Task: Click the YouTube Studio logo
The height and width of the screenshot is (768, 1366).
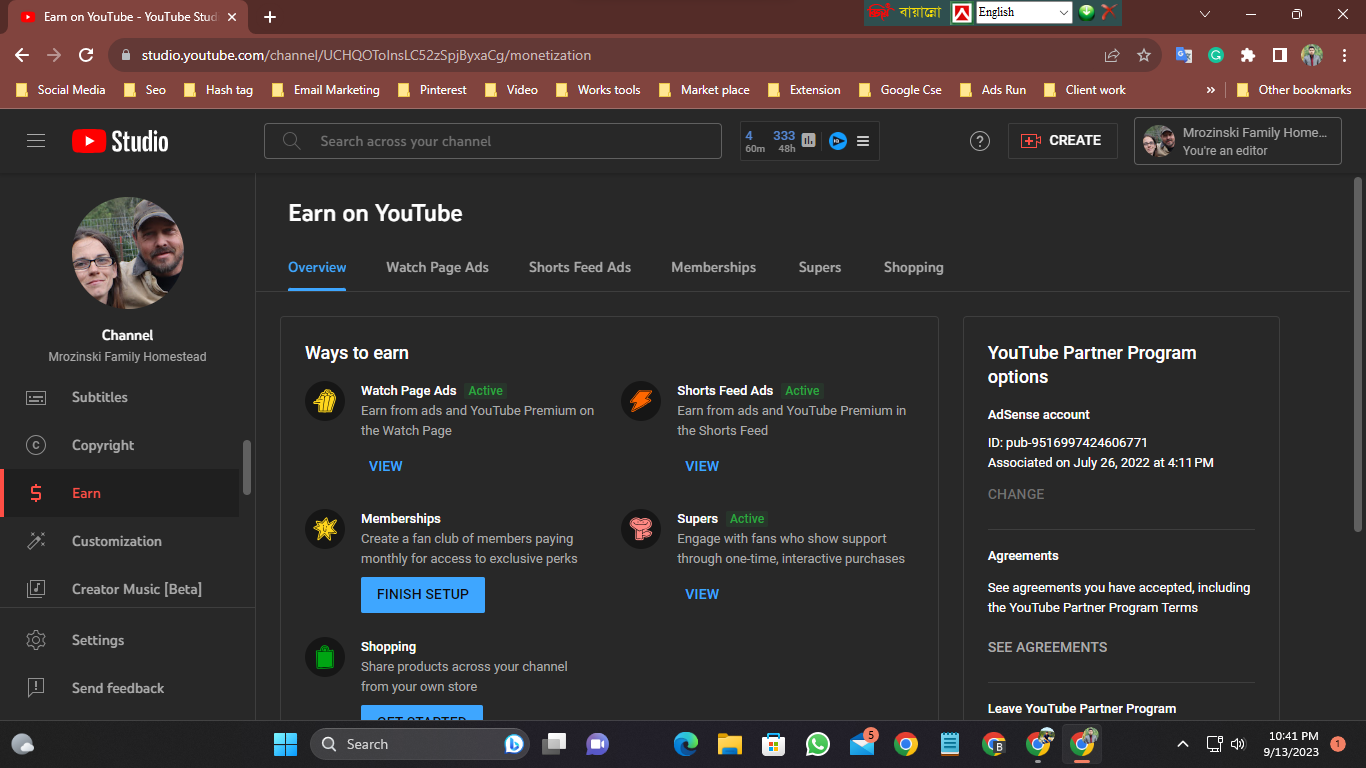Action: click(120, 141)
